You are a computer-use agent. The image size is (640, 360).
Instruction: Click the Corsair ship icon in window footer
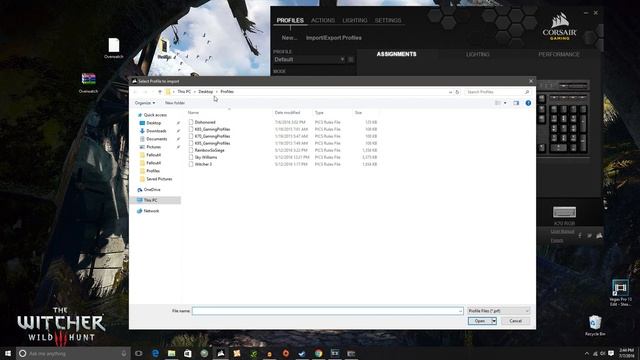click(599, 236)
